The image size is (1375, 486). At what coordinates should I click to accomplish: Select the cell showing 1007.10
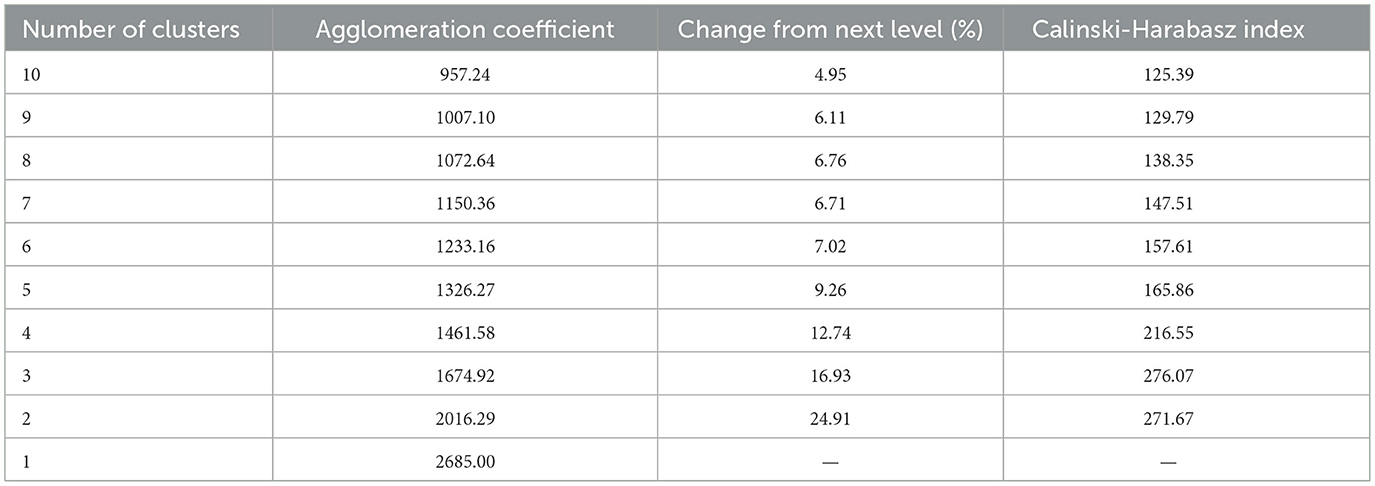click(x=465, y=118)
